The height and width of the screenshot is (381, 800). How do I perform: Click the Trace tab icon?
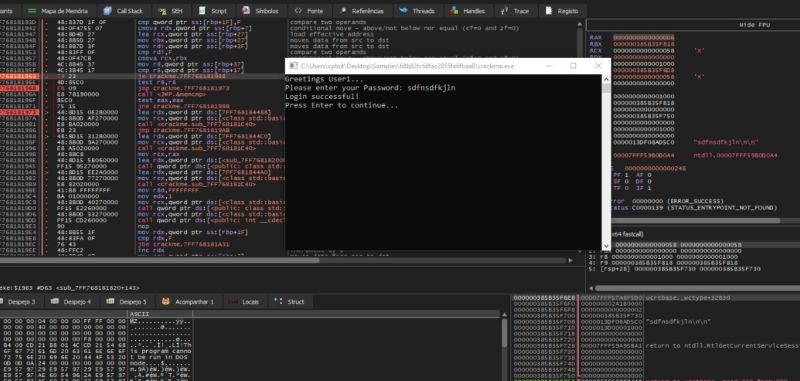coord(505,11)
